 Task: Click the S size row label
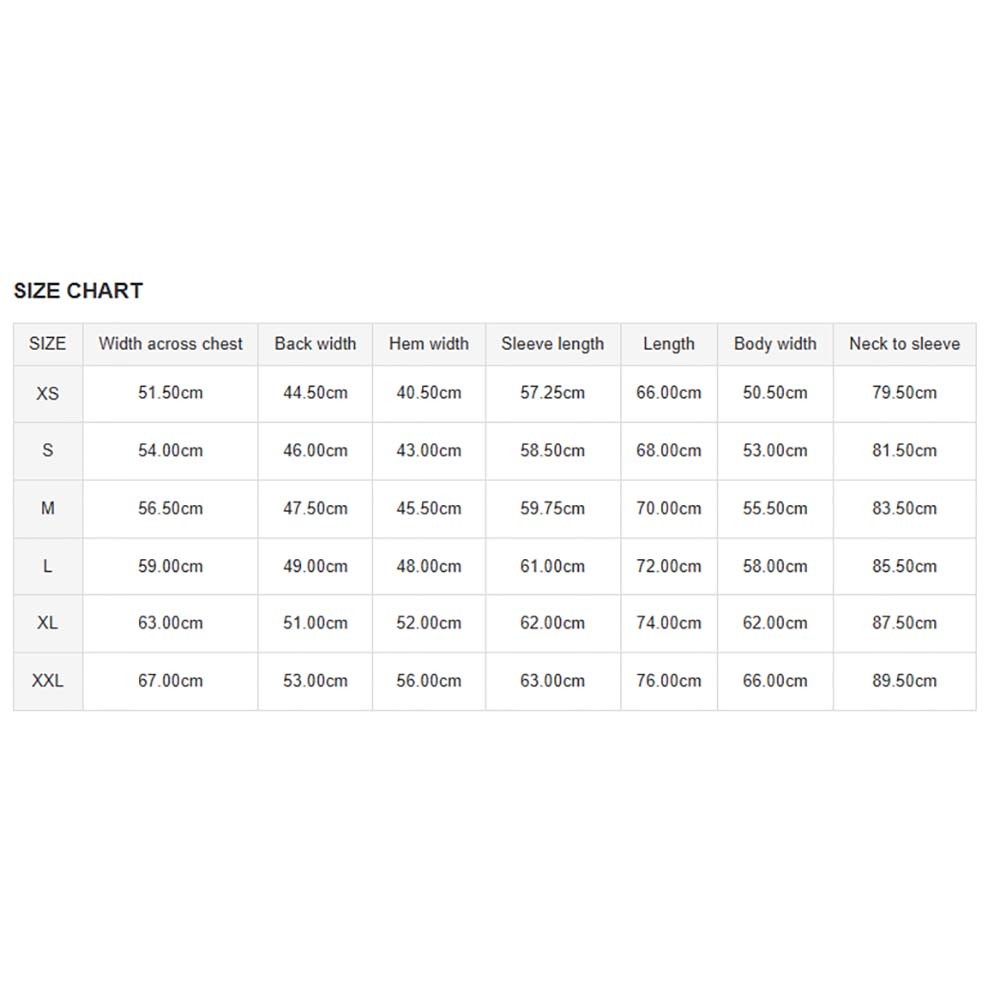click(x=47, y=451)
